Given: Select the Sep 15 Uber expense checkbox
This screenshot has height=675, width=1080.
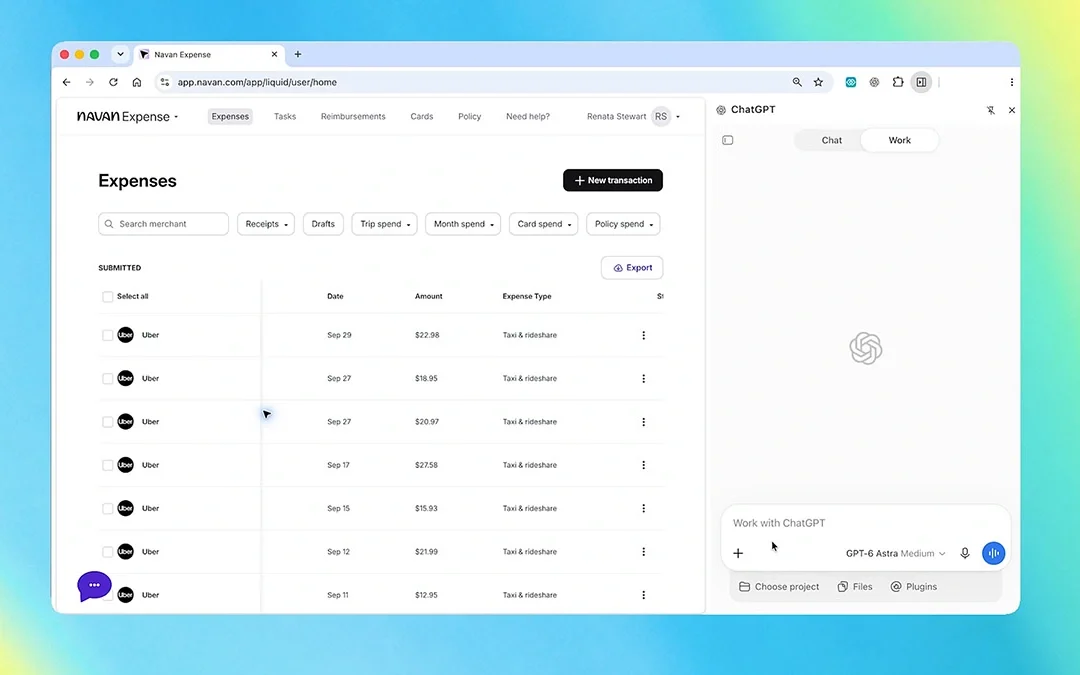Looking at the screenshot, I should [107, 508].
